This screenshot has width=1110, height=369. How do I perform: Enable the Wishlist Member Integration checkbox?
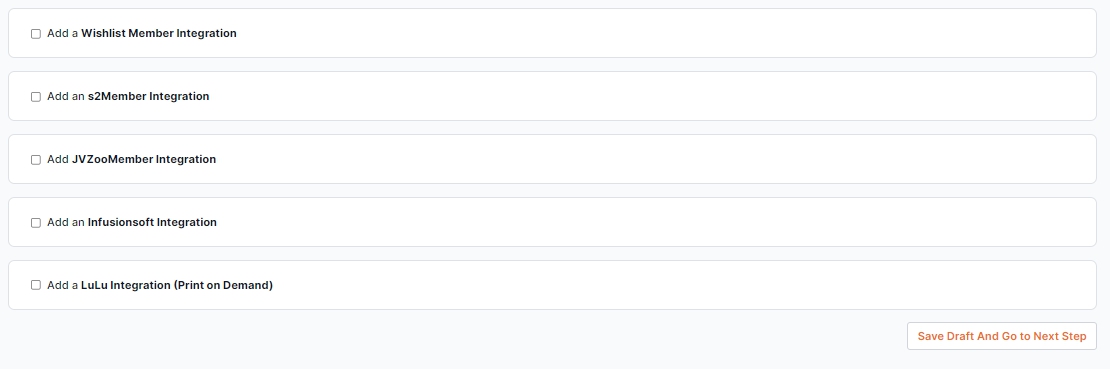pyautogui.click(x=35, y=33)
